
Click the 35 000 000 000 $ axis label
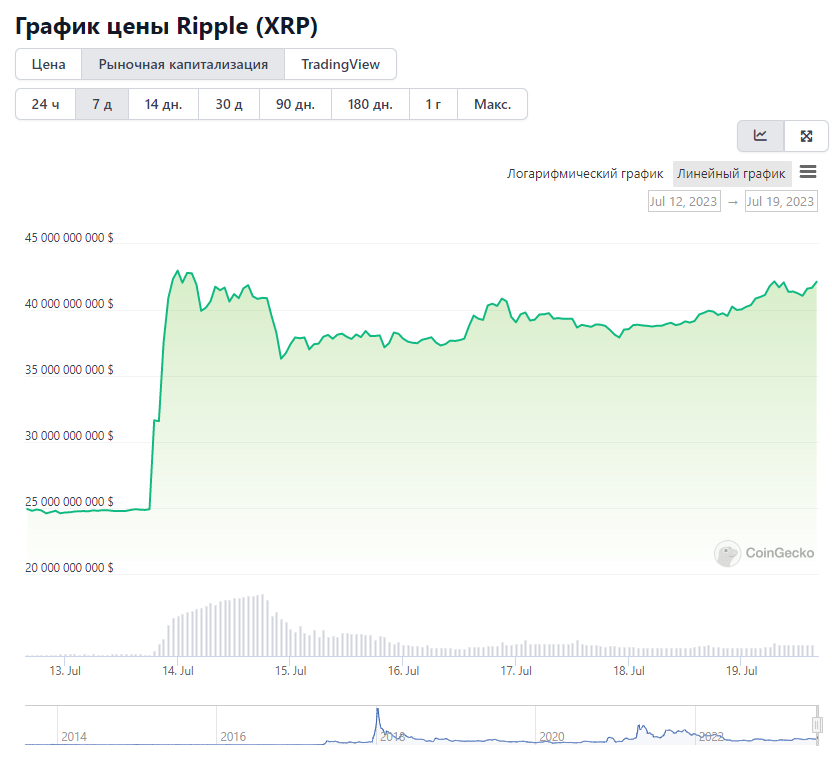(x=69, y=370)
